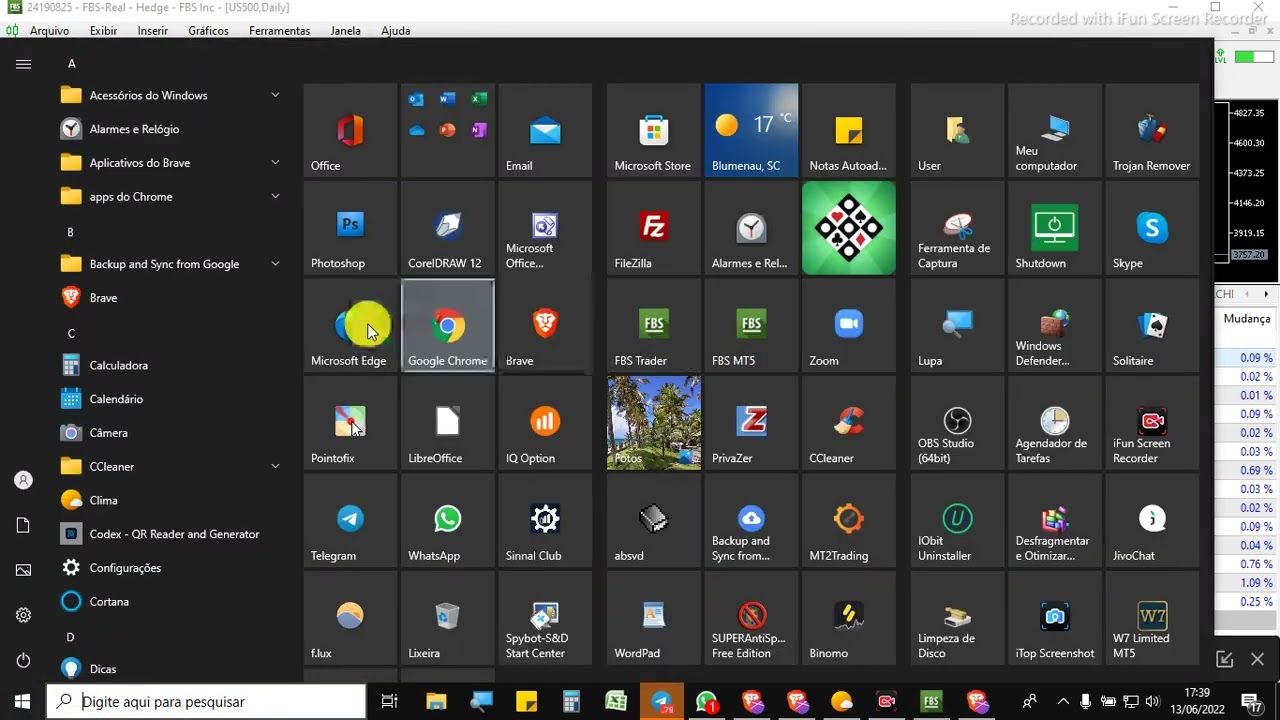The image size is (1280, 720).
Task: Launch the Solitaire tile
Action: point(1152,325)
